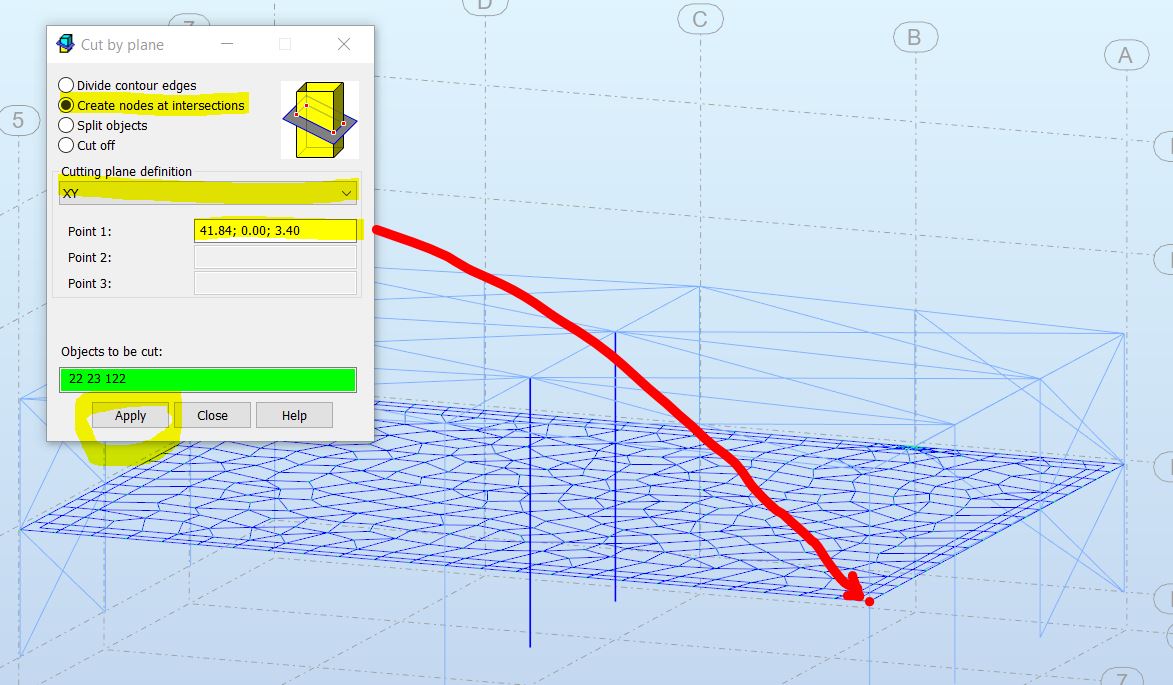
Task: Click the highlighted Point 1 coordinates field
Action: pos(275,230)
